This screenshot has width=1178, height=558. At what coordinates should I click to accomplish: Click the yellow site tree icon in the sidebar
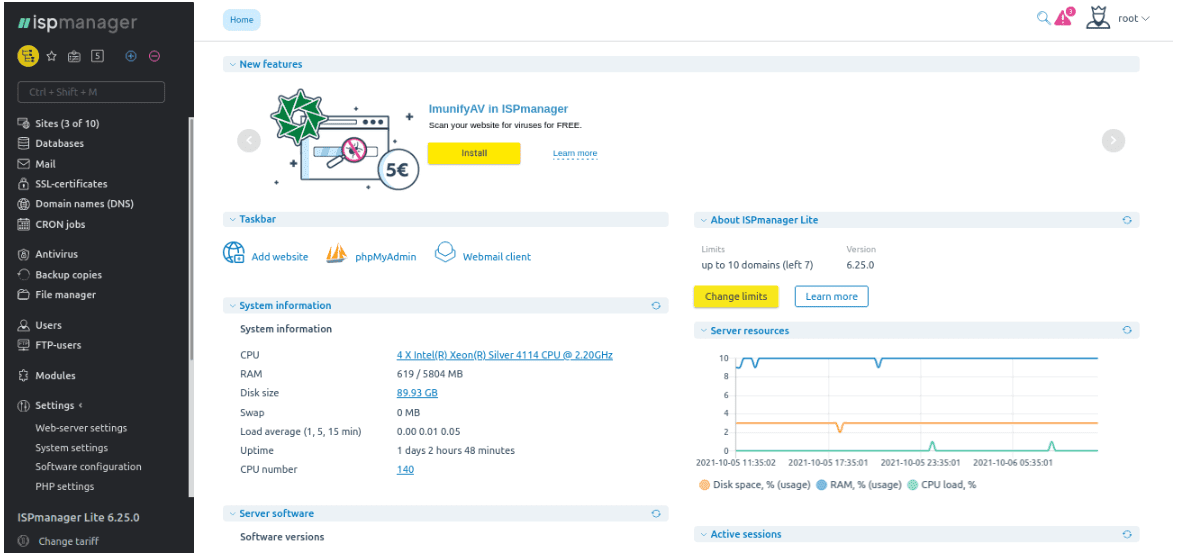coord(28,56)
